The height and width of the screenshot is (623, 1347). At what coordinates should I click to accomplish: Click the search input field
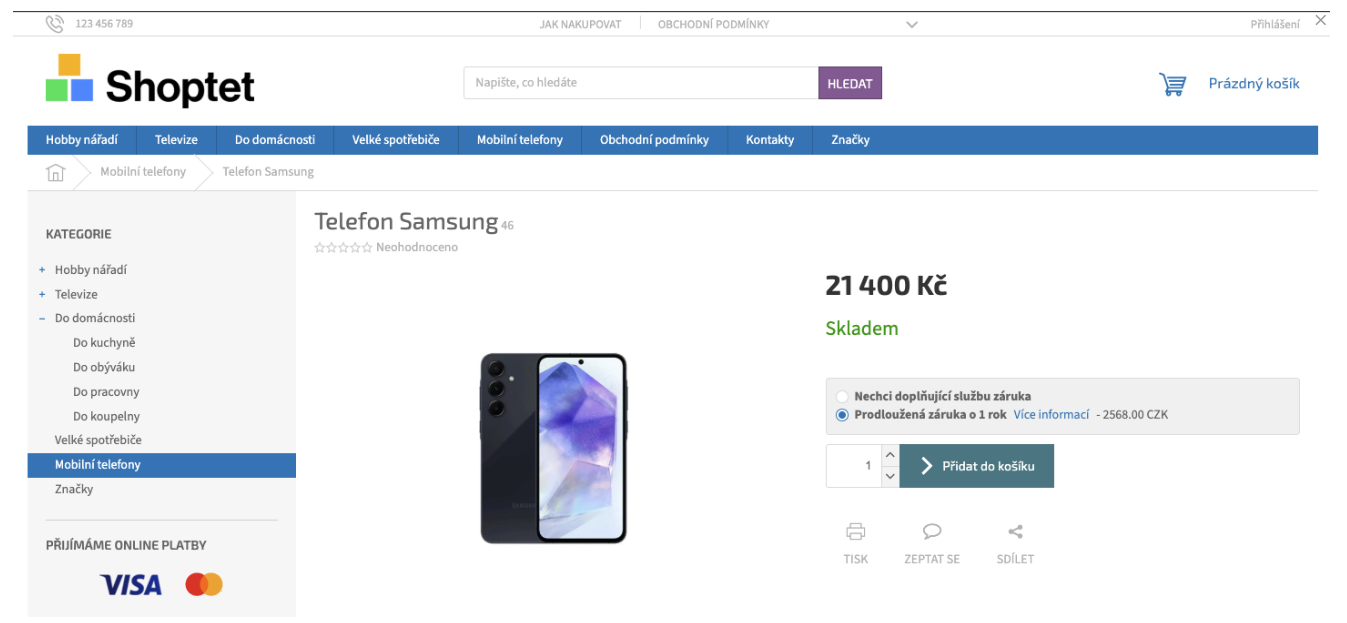tap(640, 83)
